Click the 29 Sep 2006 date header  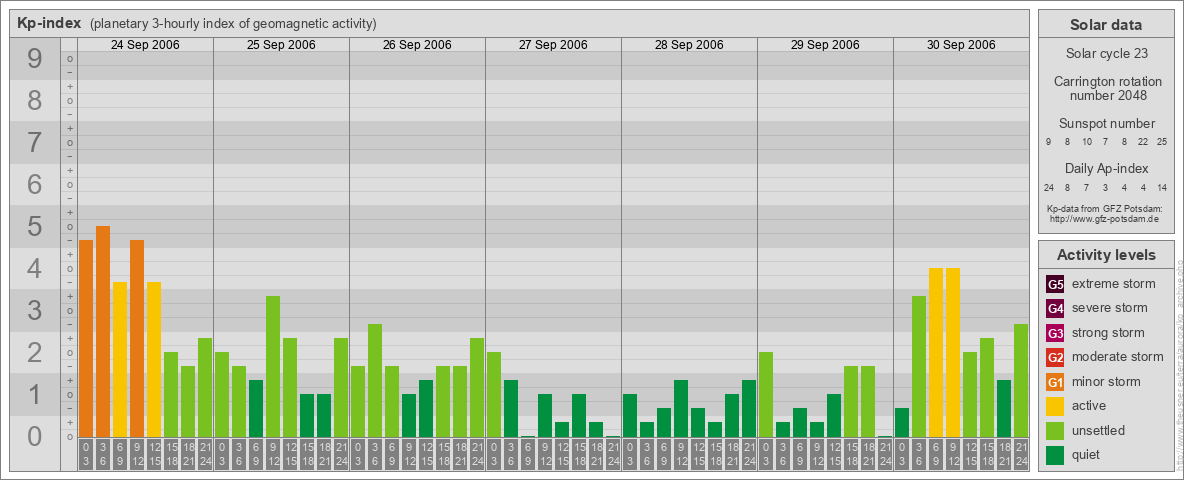coord(825,45)
